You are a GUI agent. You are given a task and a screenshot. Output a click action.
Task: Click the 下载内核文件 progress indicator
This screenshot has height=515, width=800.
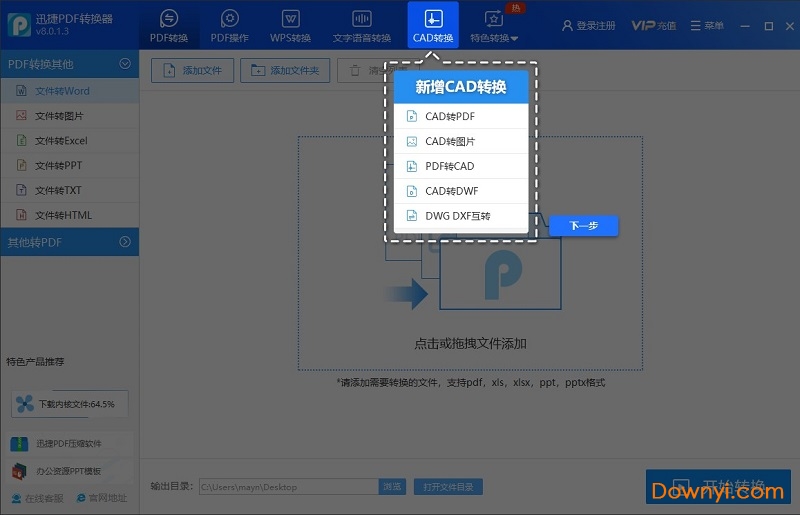pyautogui.click(x=70, y=404)
